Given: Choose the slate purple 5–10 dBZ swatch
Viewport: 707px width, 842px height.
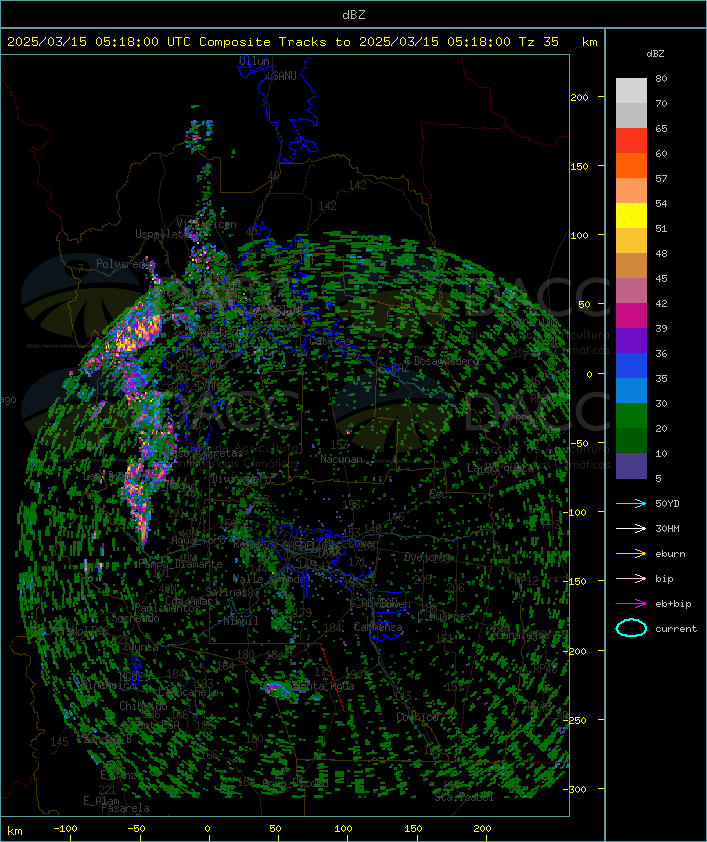Looking at the screenshot, I should [x=631, y=466].
